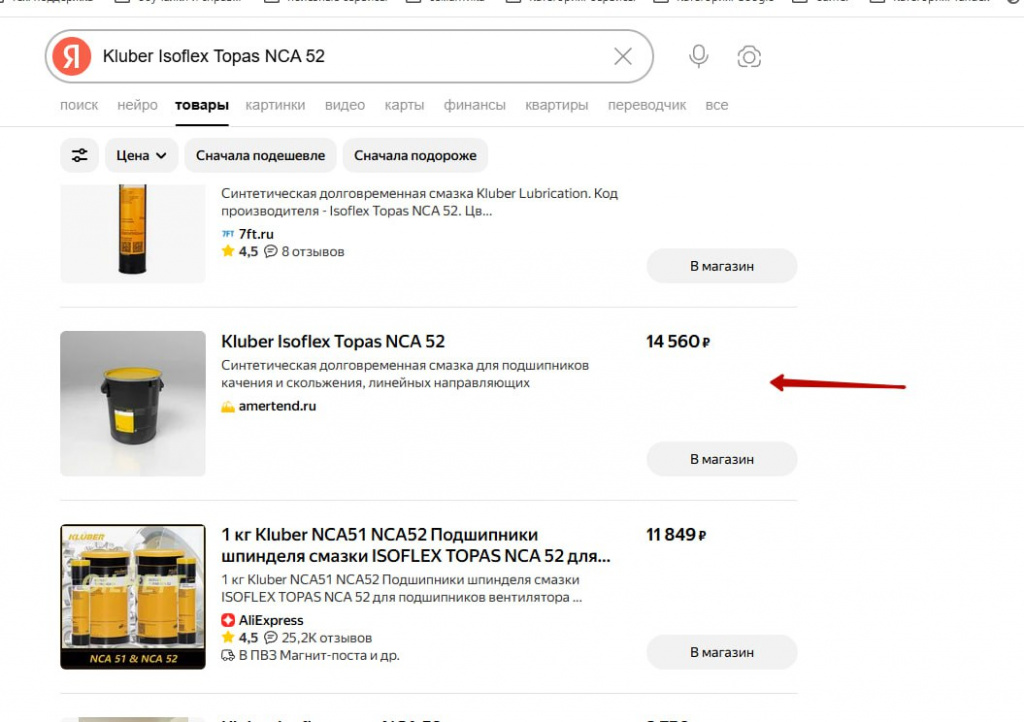Click into the search input field
This screenshot has width=1024, height=722.
click(x=350, y=56)
